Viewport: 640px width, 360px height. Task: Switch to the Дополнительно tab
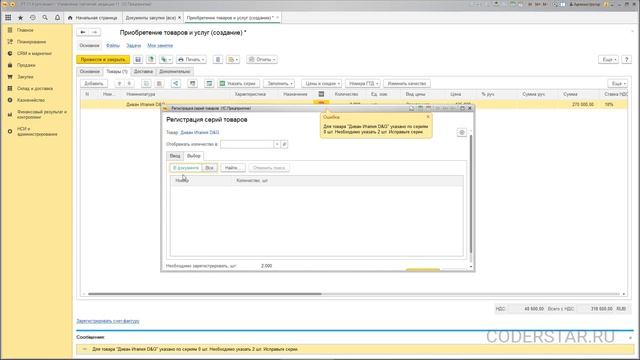(175, 71)
